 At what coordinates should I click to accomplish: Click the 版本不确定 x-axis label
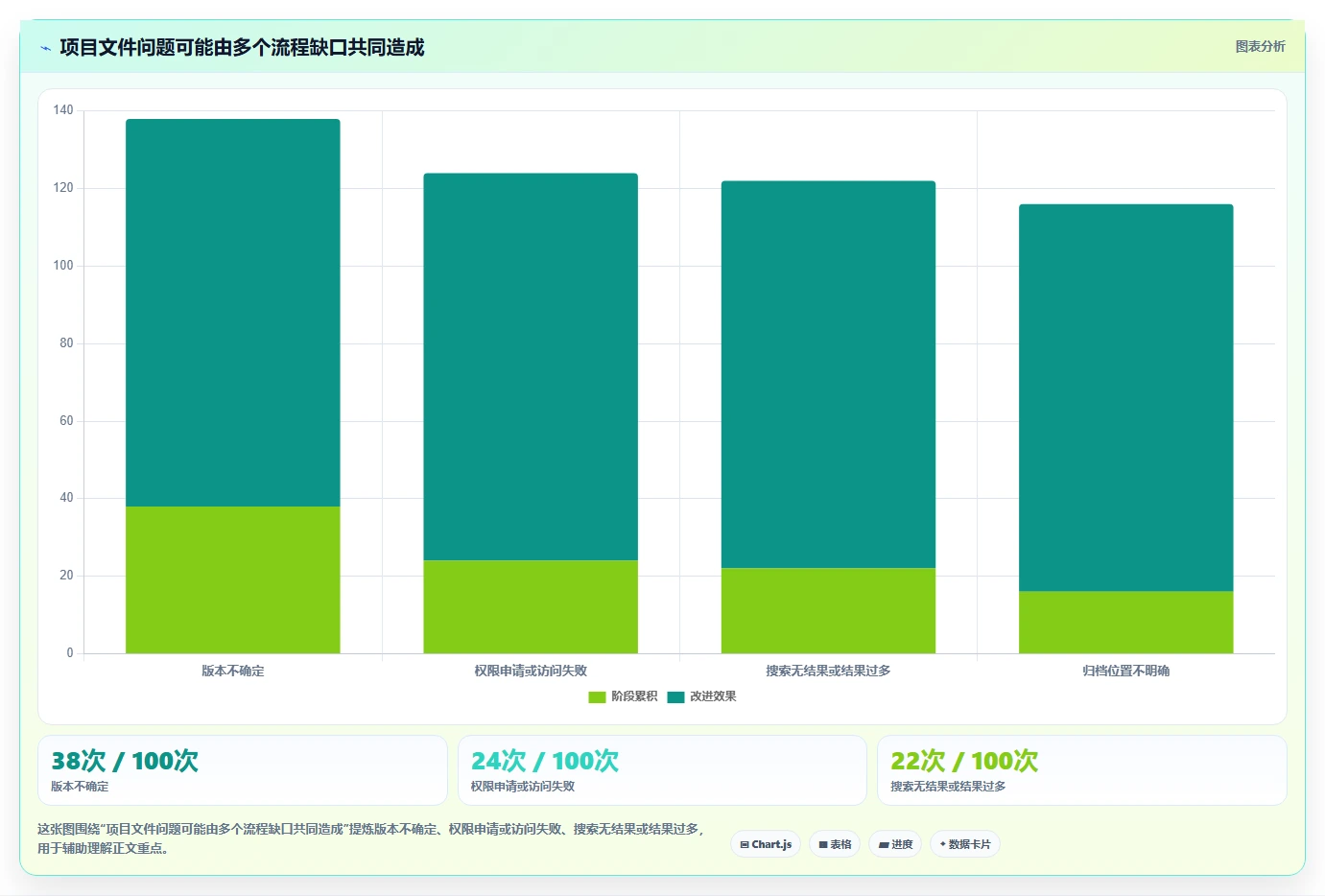233,671
